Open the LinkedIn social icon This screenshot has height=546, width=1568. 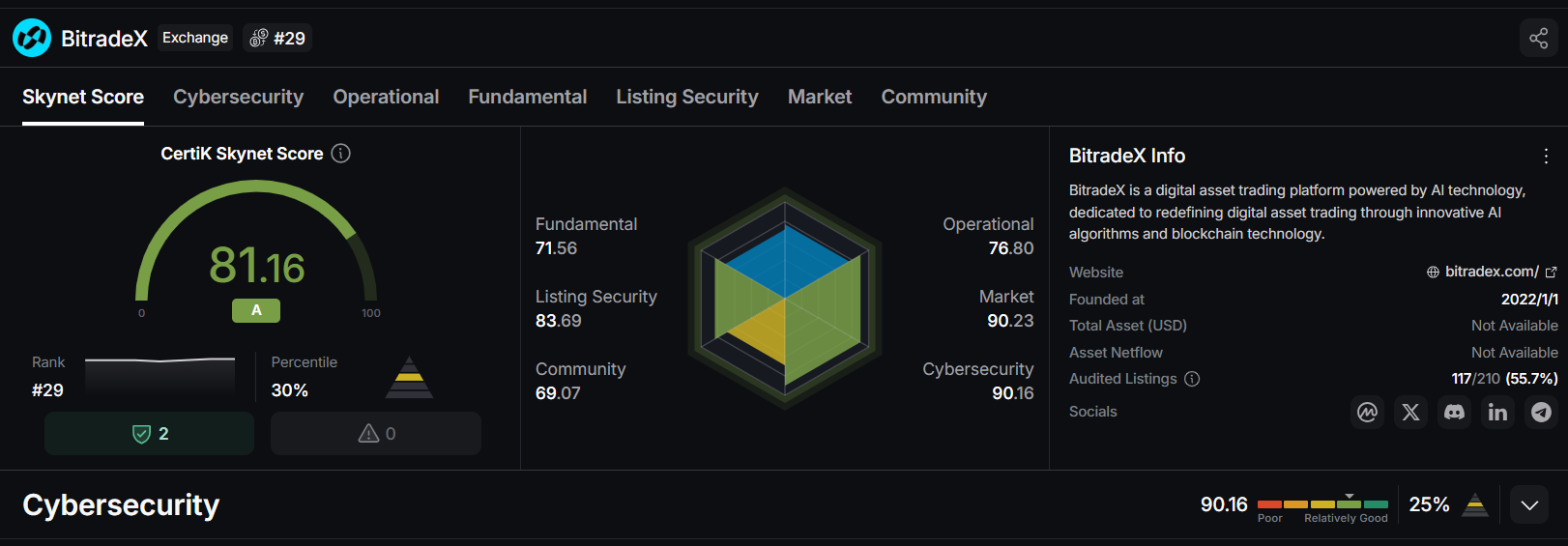1497,412
